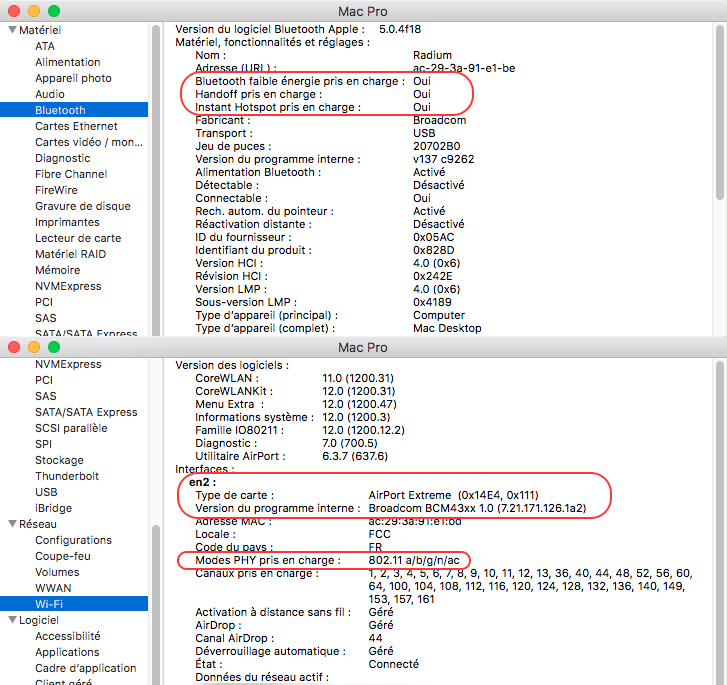
Task: Select PCI in the bottom window sidebar
Action: [x=44, y=380]
